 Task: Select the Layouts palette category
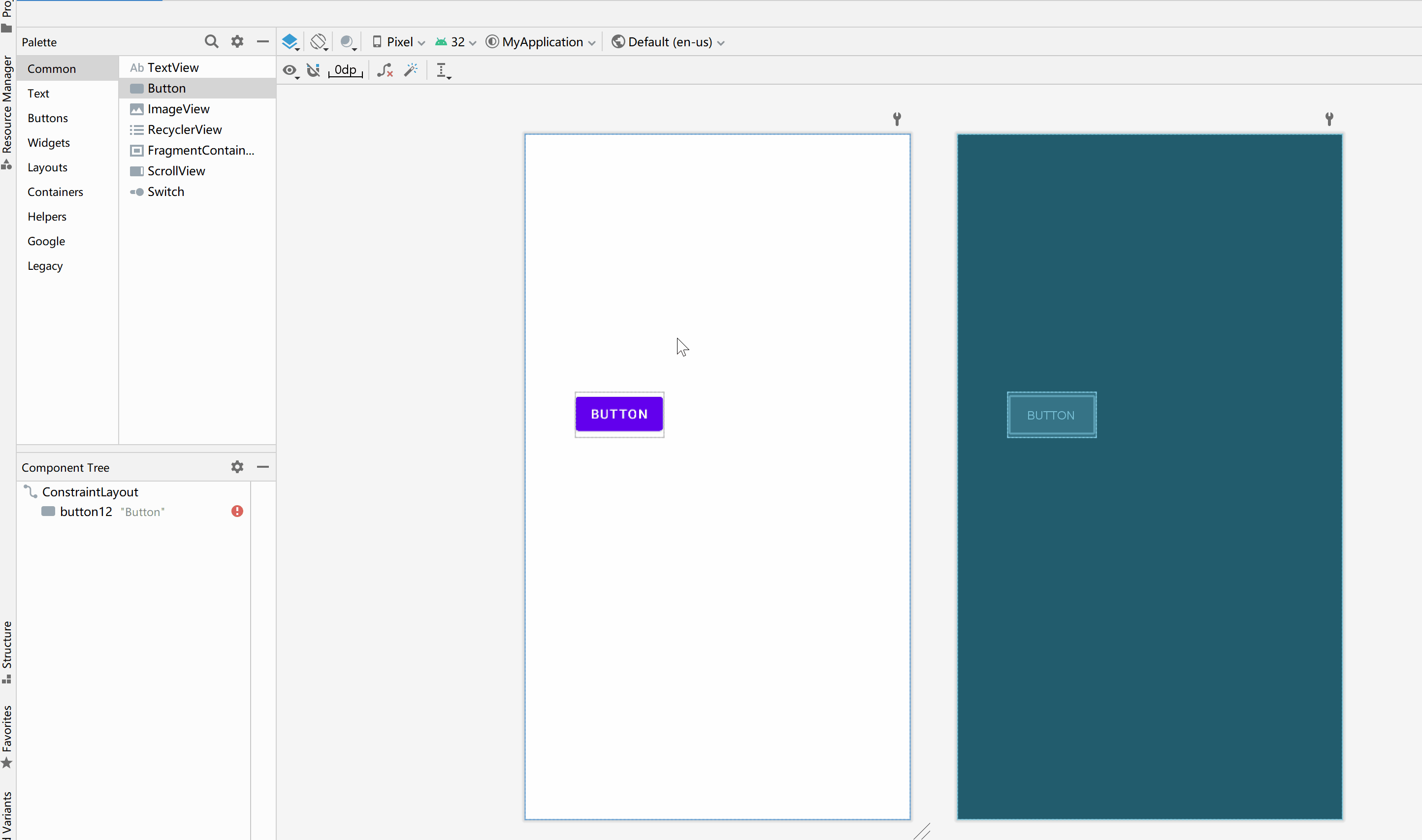coord(48,167)
